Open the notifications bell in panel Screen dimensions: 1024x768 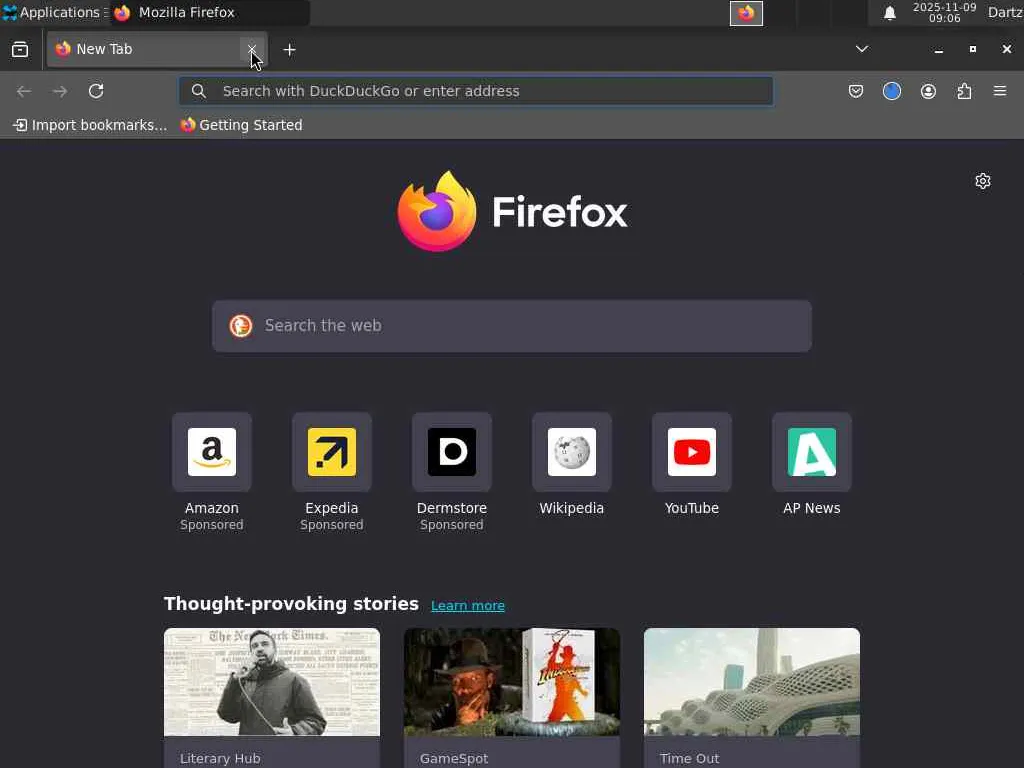889,13
